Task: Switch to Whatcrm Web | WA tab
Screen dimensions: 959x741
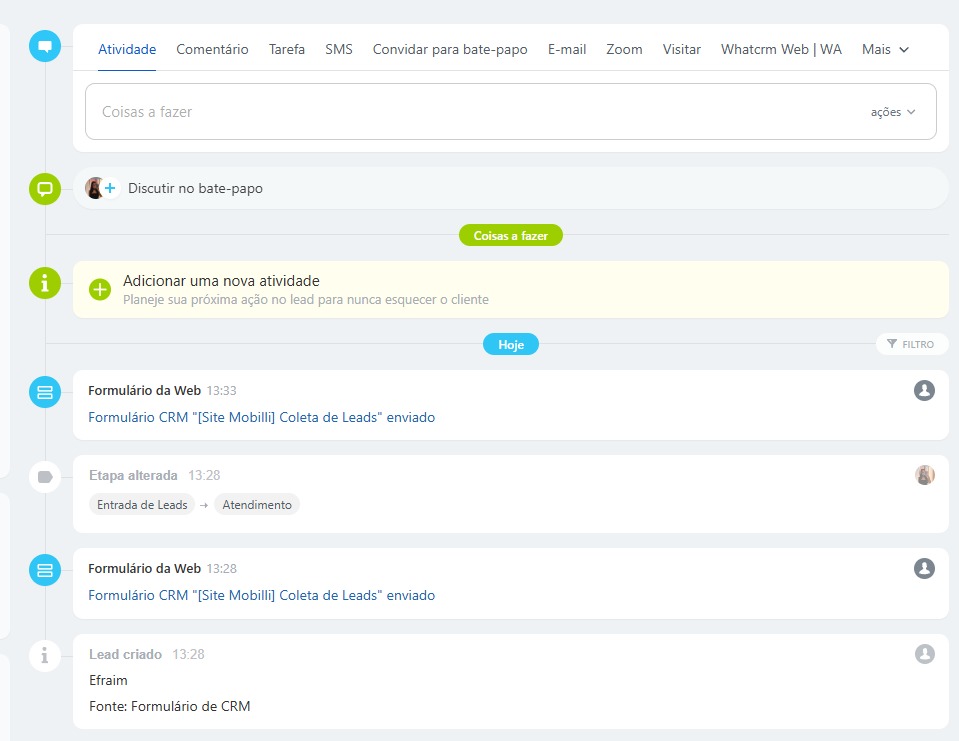Action: [x=781, y=49]
